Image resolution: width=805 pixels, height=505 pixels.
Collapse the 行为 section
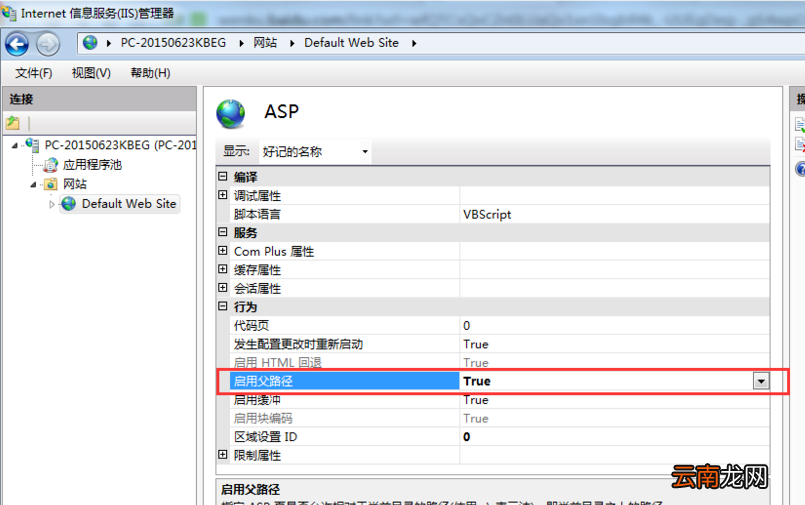click(x=222, y=306)
